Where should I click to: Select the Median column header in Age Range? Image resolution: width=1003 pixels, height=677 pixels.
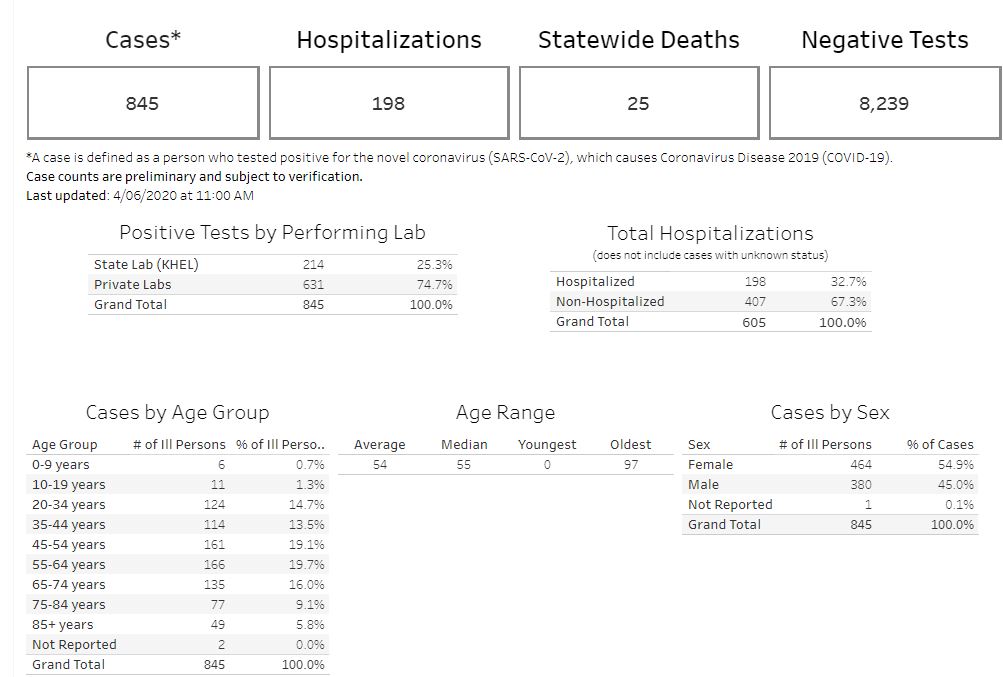(464, 445)
